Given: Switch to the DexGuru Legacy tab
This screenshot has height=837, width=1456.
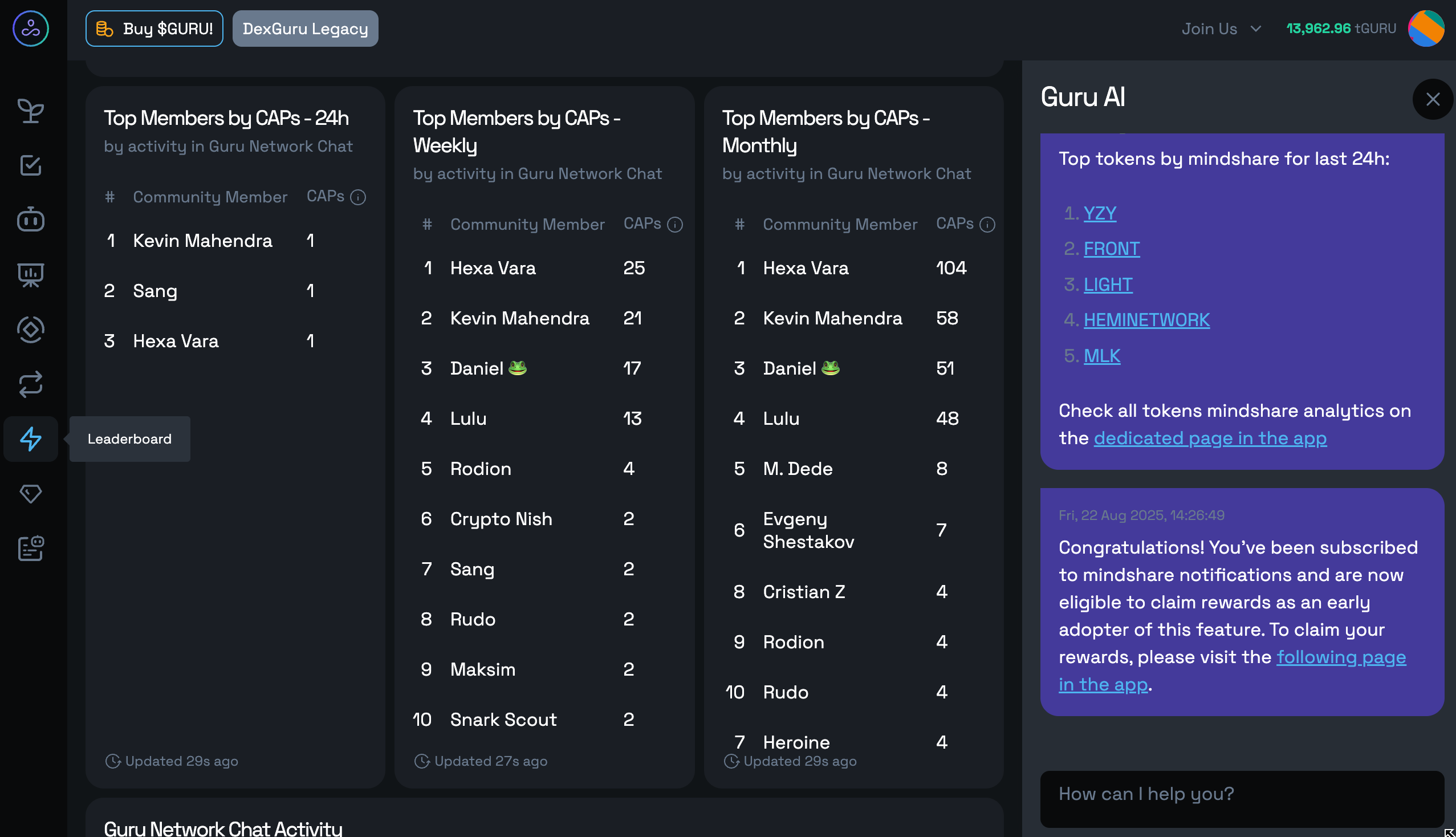Looking at the screenshot, I should tap(305, 27).
